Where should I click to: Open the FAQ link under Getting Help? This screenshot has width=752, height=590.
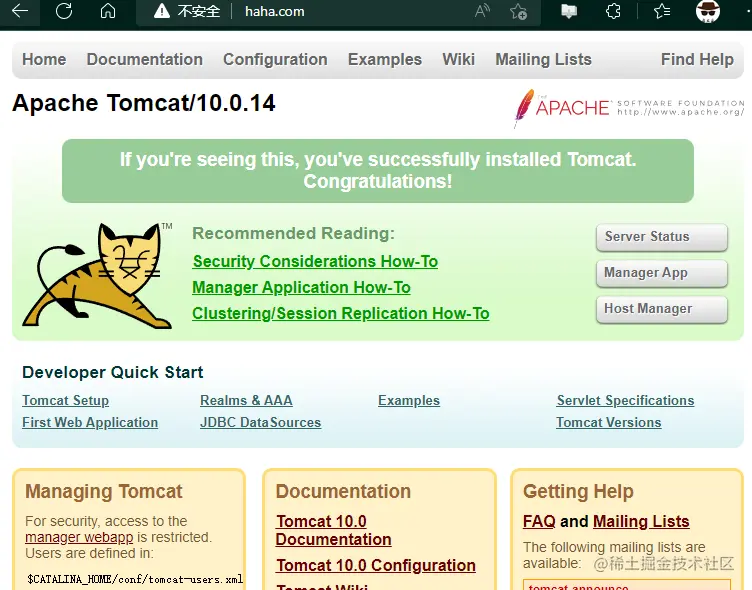(x=539, y=521)
